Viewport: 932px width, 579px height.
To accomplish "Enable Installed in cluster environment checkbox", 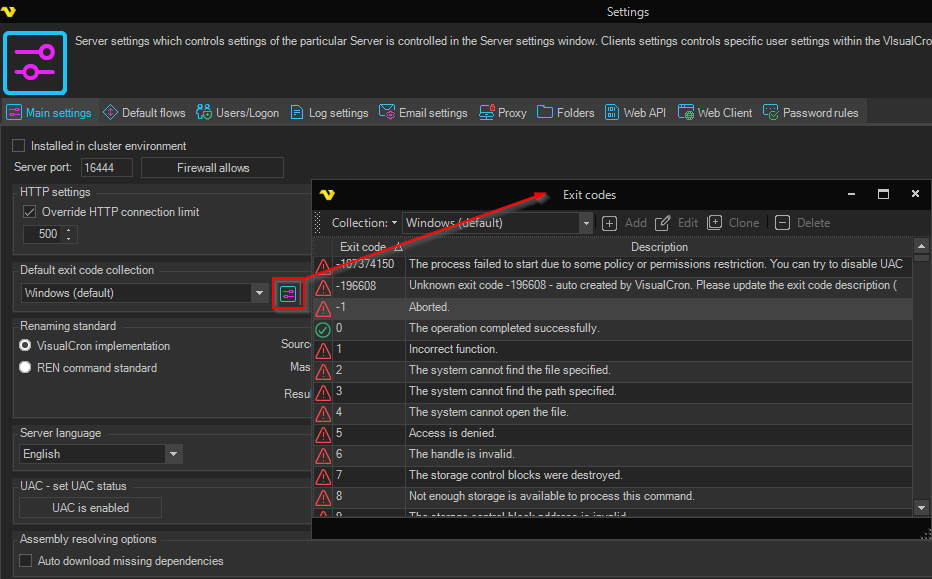I will coord(19,146).
